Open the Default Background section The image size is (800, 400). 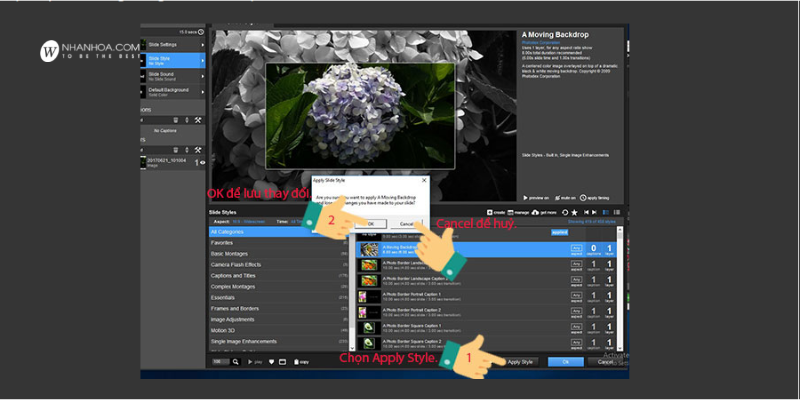coord(173,92)
